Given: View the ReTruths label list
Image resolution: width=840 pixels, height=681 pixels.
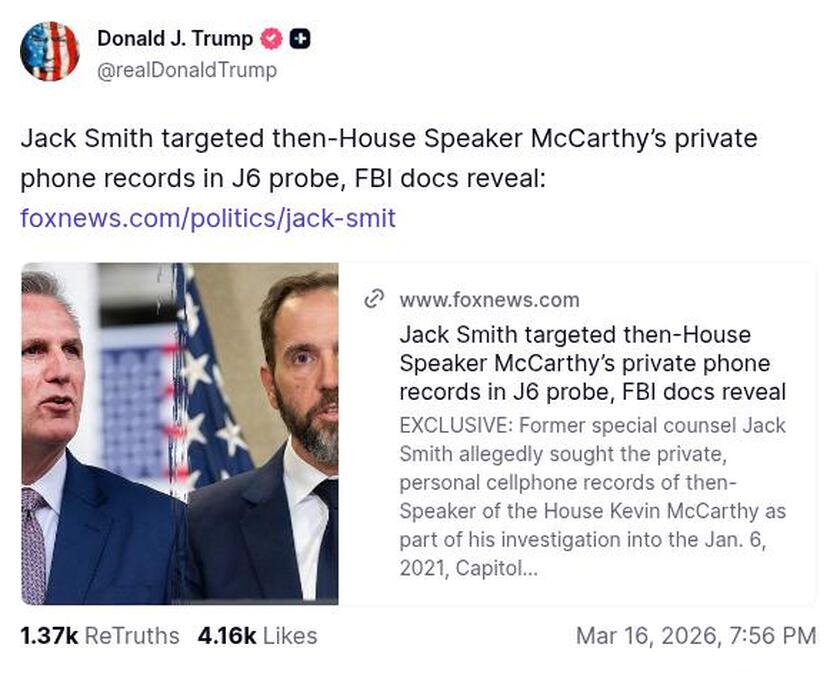Looking at the screenshot, I should coord(132,635).
